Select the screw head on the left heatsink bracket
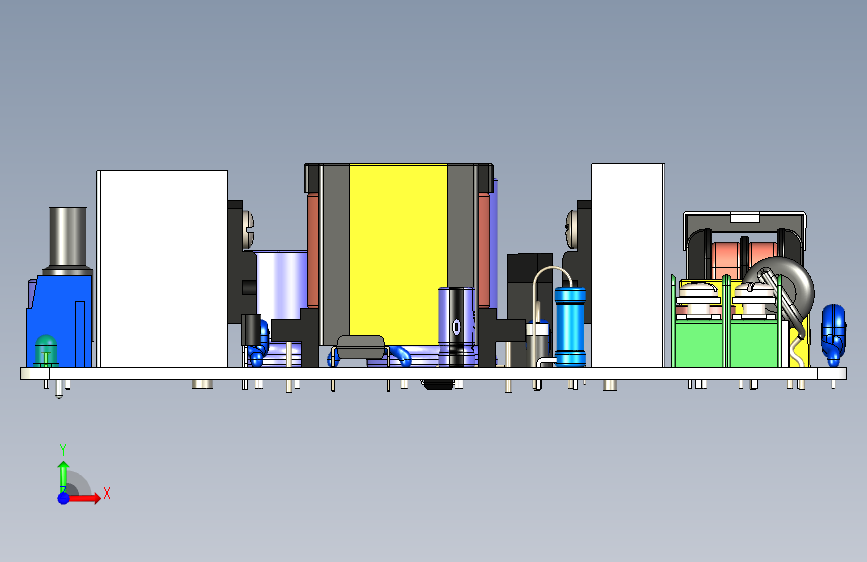Screen dimensions: 867x562 [248, 229]
